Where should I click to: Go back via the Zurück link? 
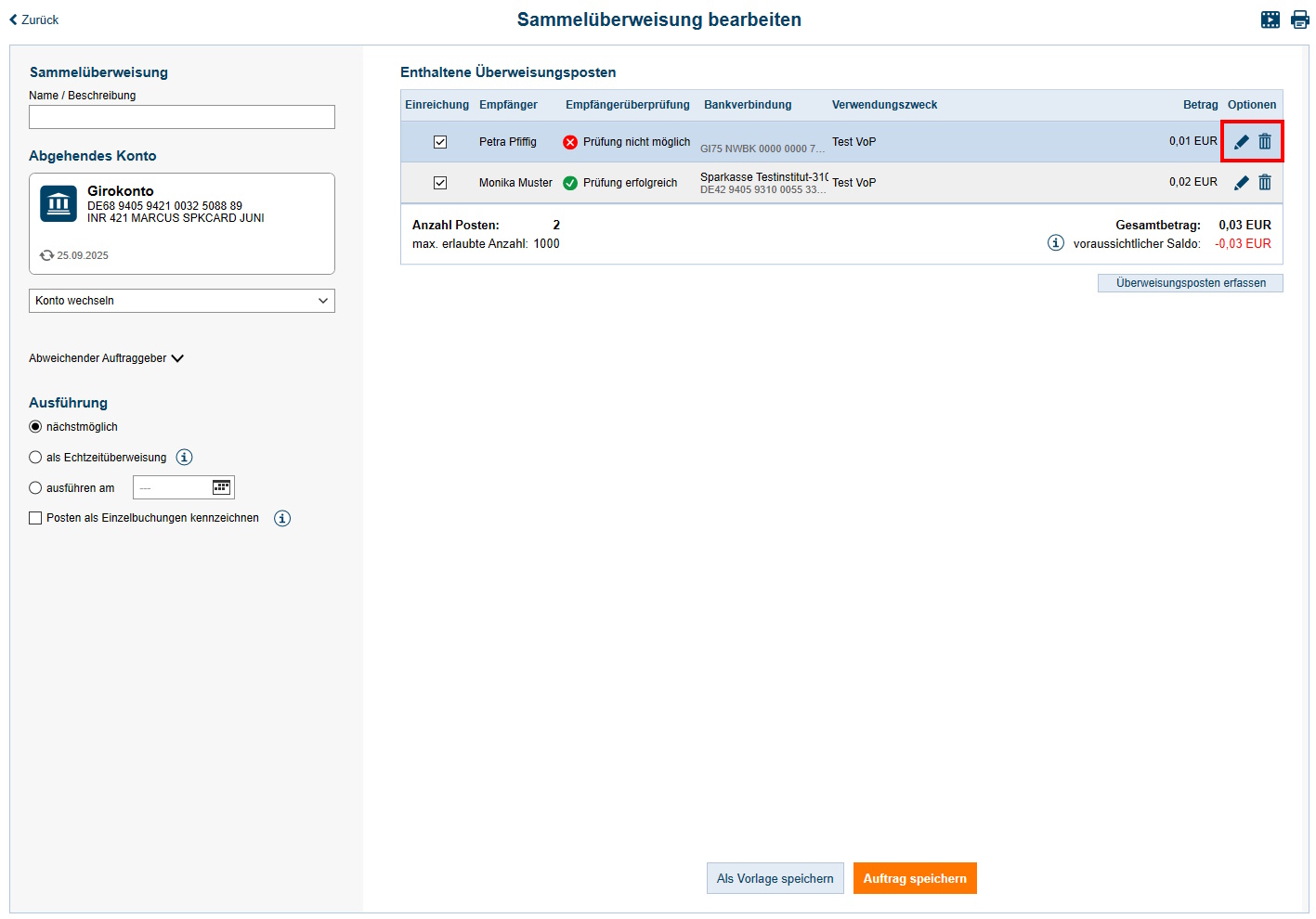point(34,19)
